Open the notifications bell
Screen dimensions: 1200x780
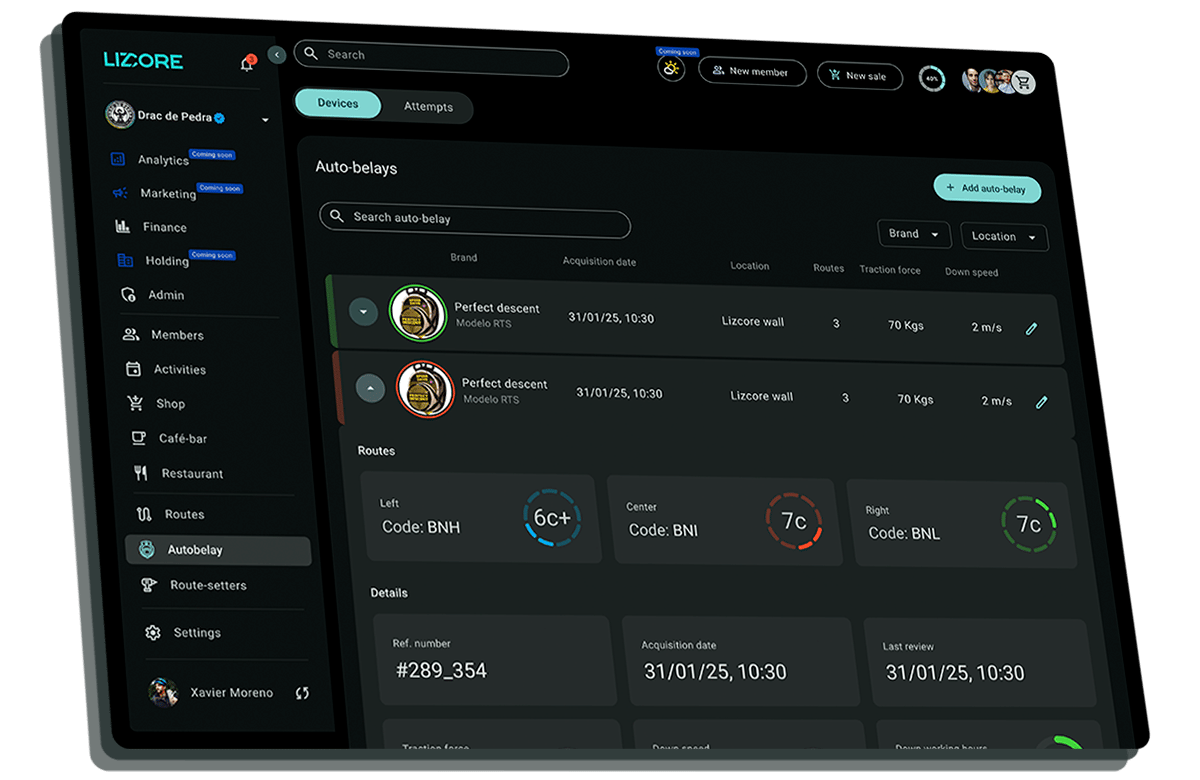(x=247, y=64)
